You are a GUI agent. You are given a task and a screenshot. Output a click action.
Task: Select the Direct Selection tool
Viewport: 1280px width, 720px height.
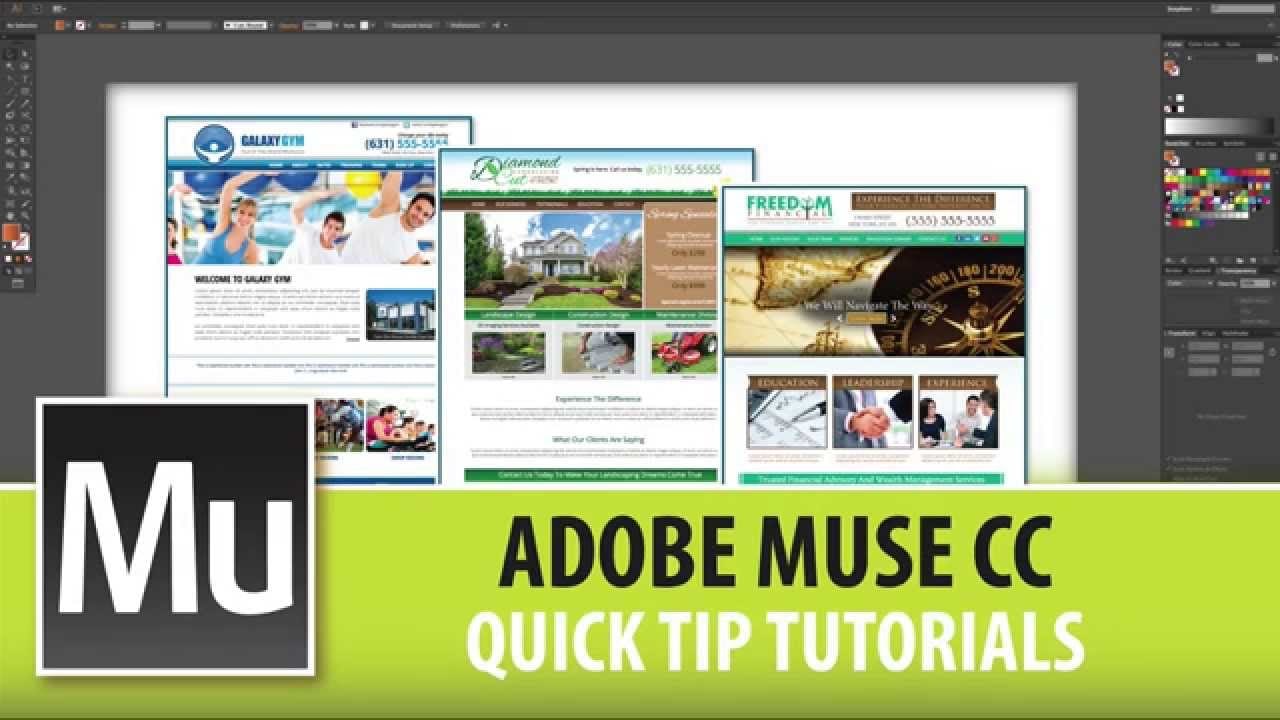coord(24,53)
